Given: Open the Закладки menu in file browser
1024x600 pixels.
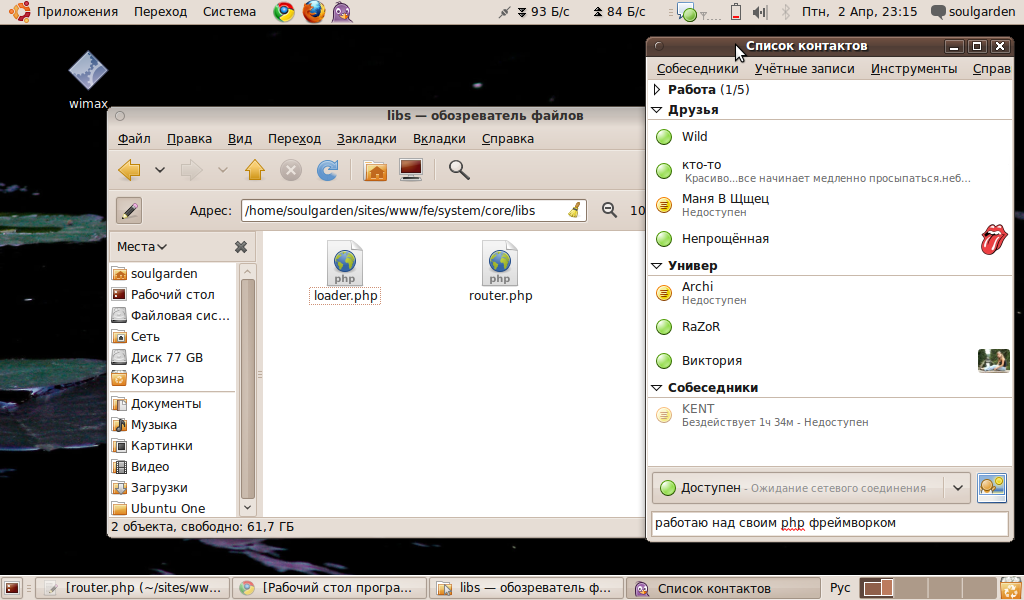Looking at the screenshot, I should click(x=367, y=139).
